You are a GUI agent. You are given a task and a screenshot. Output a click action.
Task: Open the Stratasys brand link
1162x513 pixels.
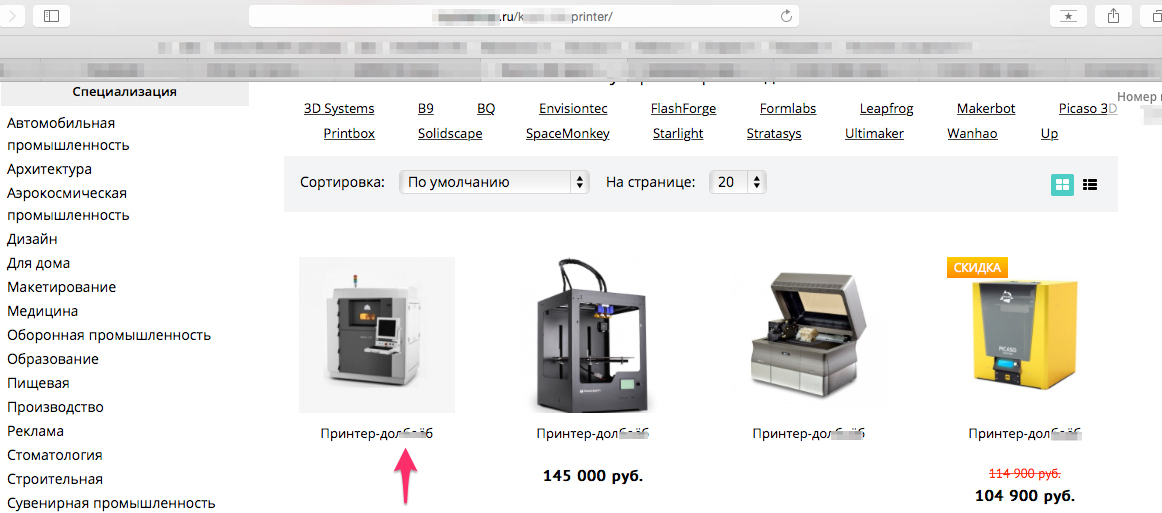pos(774,134)
